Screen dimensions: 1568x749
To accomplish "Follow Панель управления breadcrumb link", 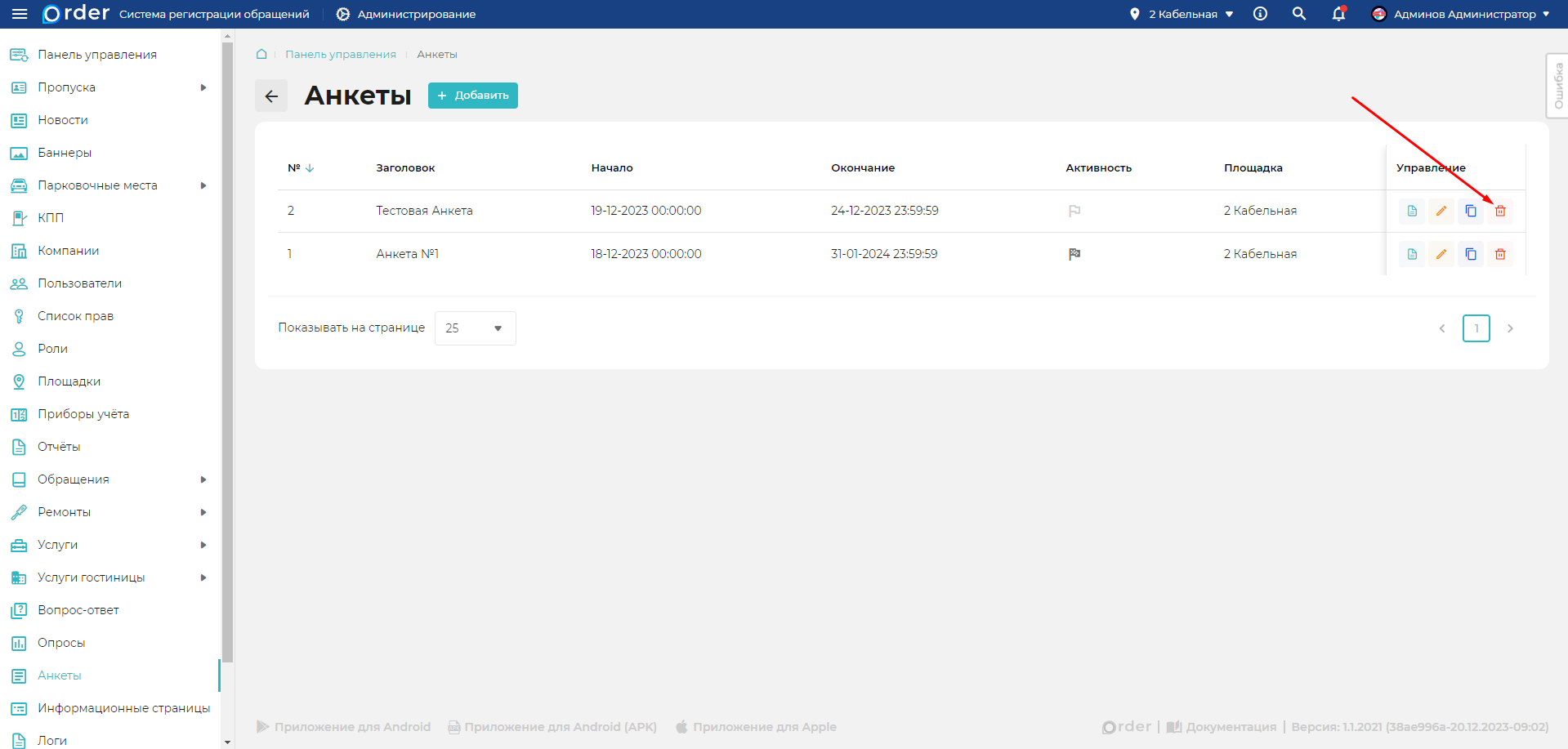I will pyautogui.click(x=340, y=55).
